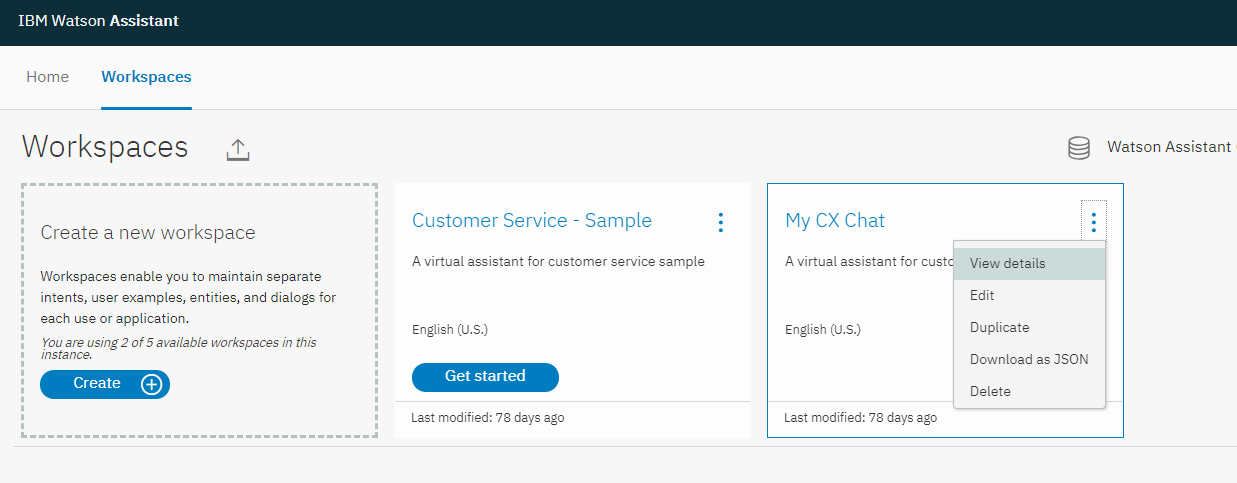Choose View details from the menu
The image size is (1237, 483).
click(1029, 264)
